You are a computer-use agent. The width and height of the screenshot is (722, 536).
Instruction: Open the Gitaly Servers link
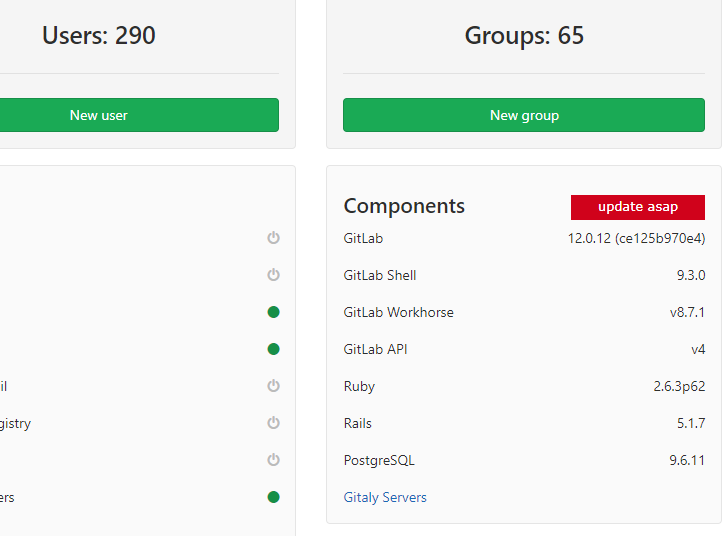[385, 497]
